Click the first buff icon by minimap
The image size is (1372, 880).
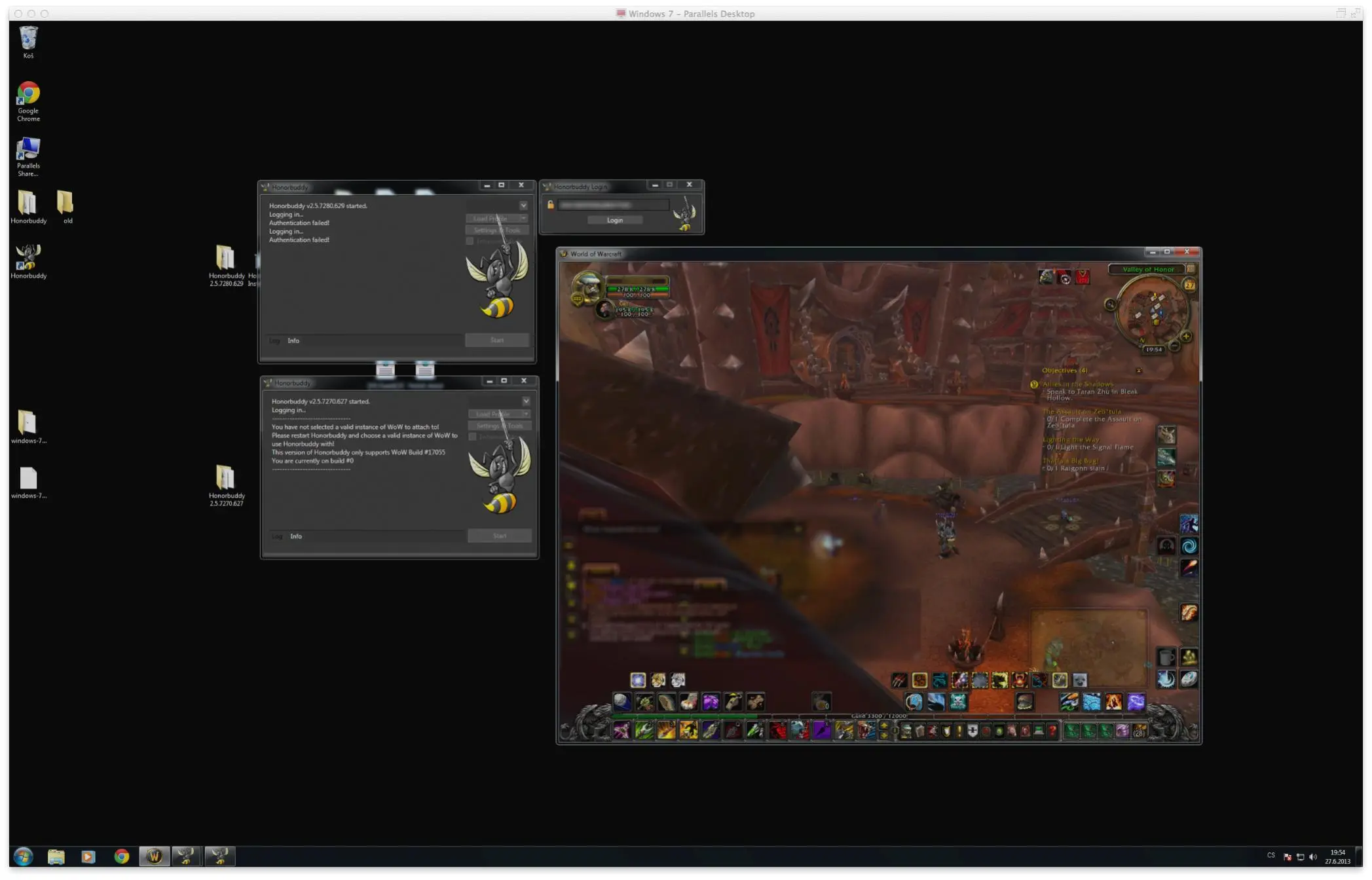[x=1046, y=278]
